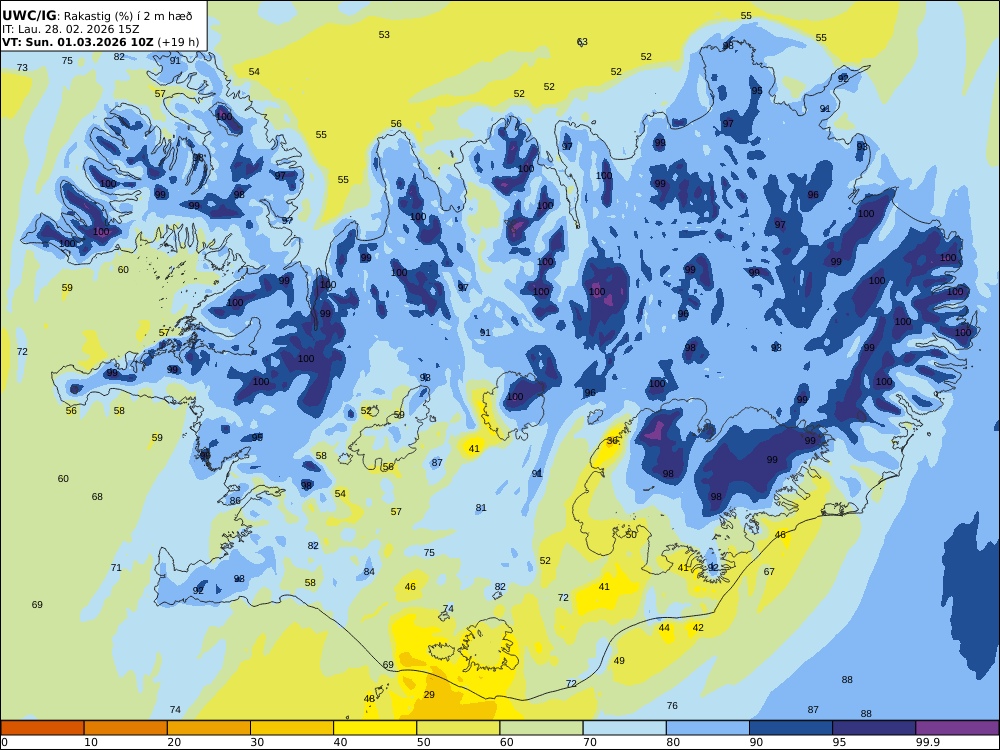
Task: Click the 90–95 dark blue legend swatch
Action: pyautogui.click(x=791, y=728)
